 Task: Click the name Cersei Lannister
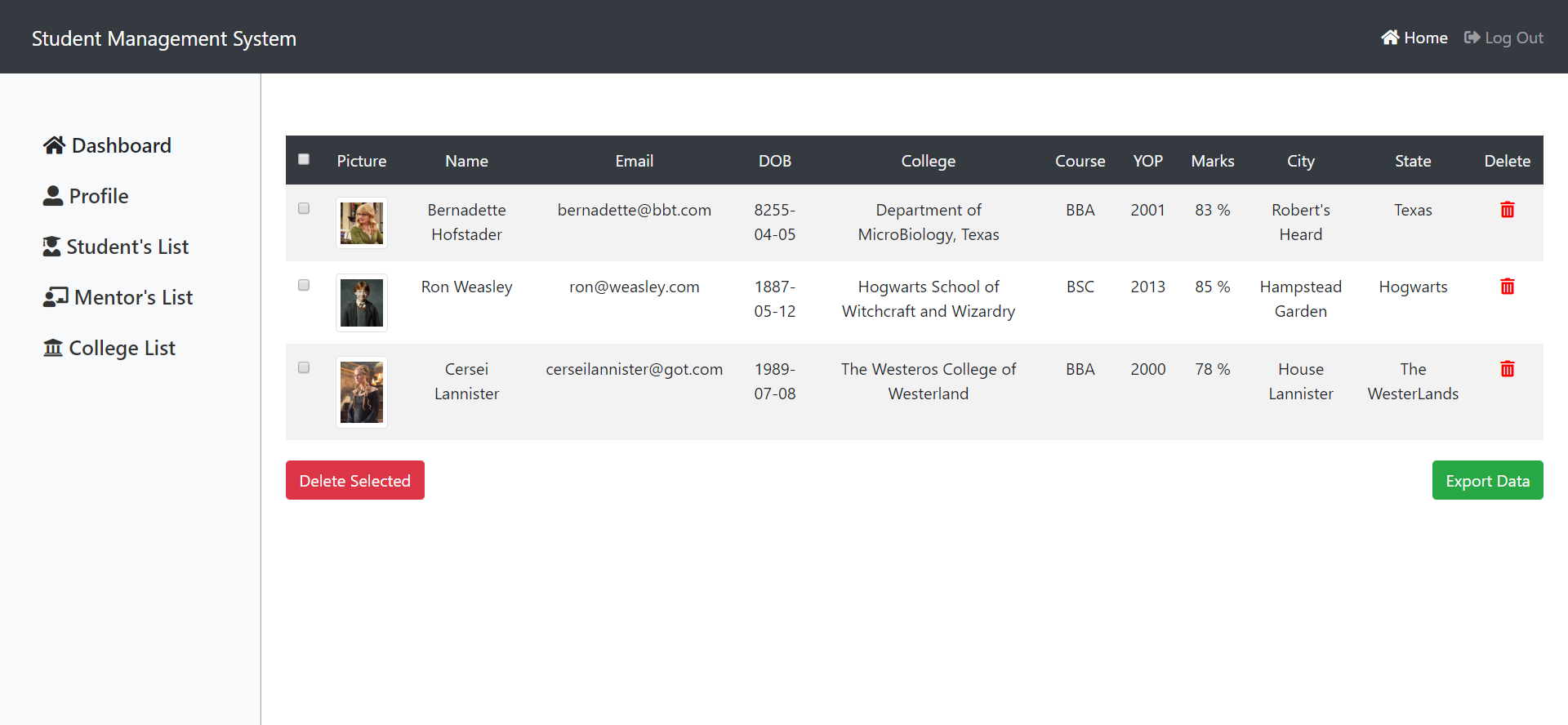tap(466, 381)
